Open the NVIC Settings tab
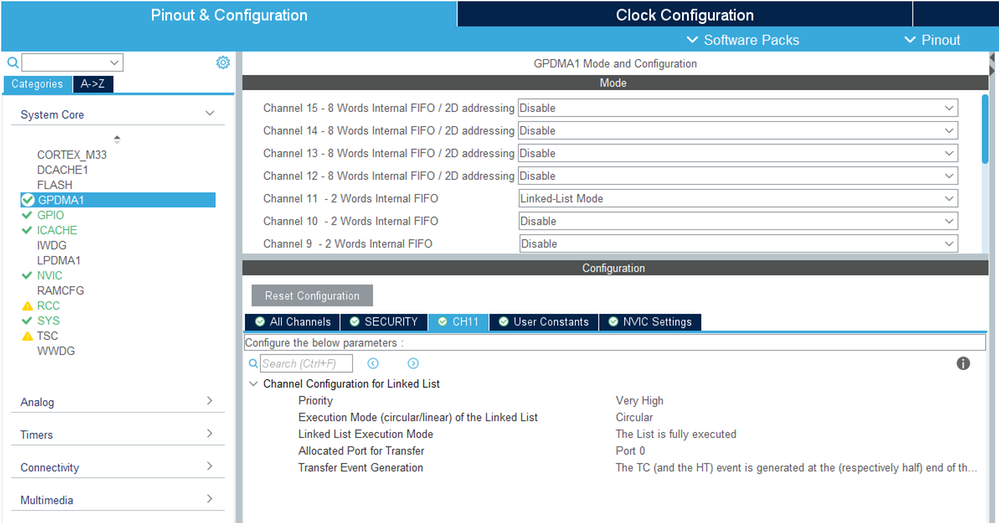The width and height of the screenshot is (999, 523). (x=650, y=322)
